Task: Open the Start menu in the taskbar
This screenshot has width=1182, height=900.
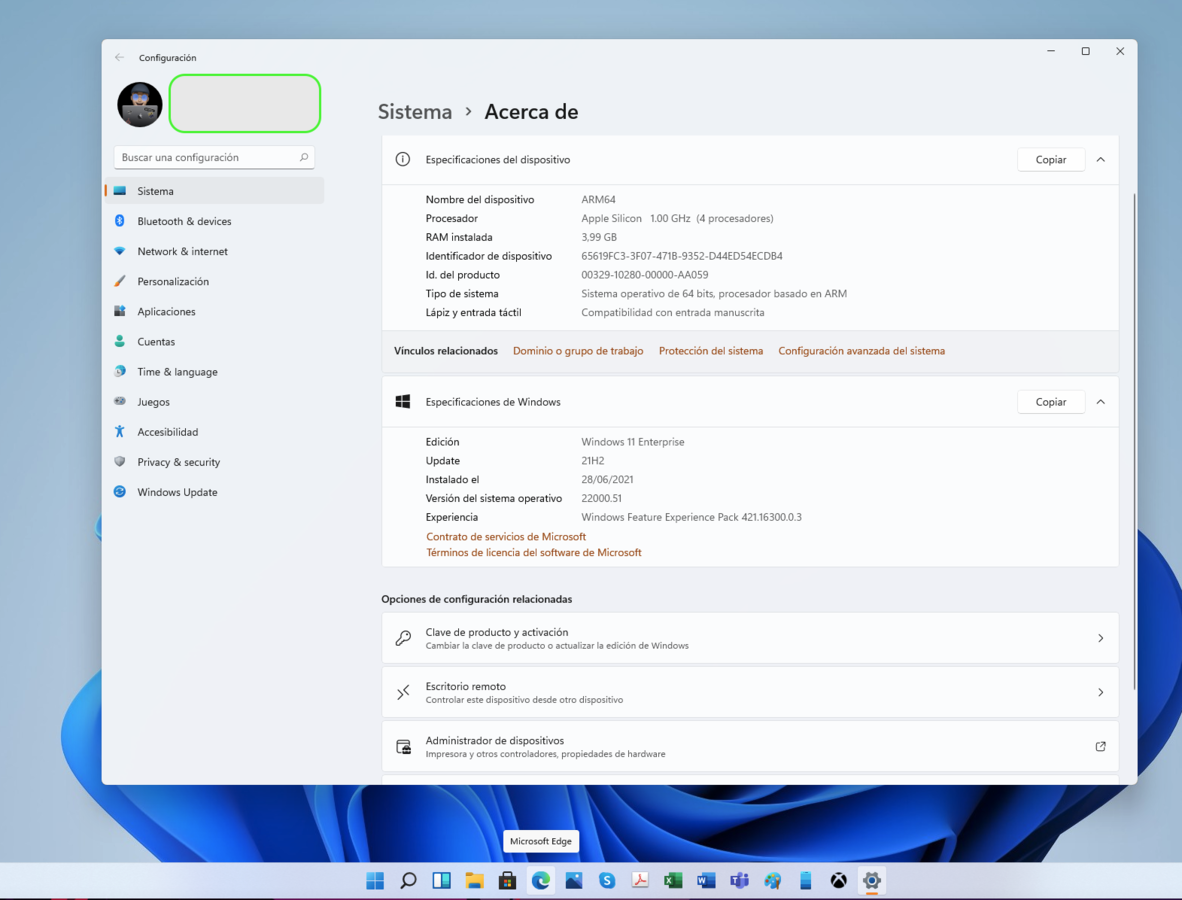Action: 375,880
